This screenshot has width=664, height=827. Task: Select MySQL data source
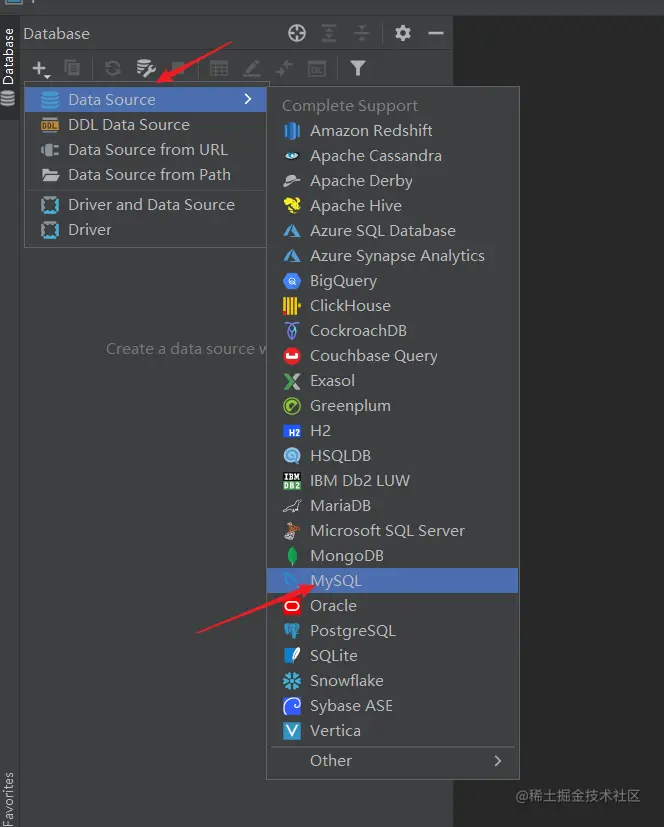click(392, 581)
